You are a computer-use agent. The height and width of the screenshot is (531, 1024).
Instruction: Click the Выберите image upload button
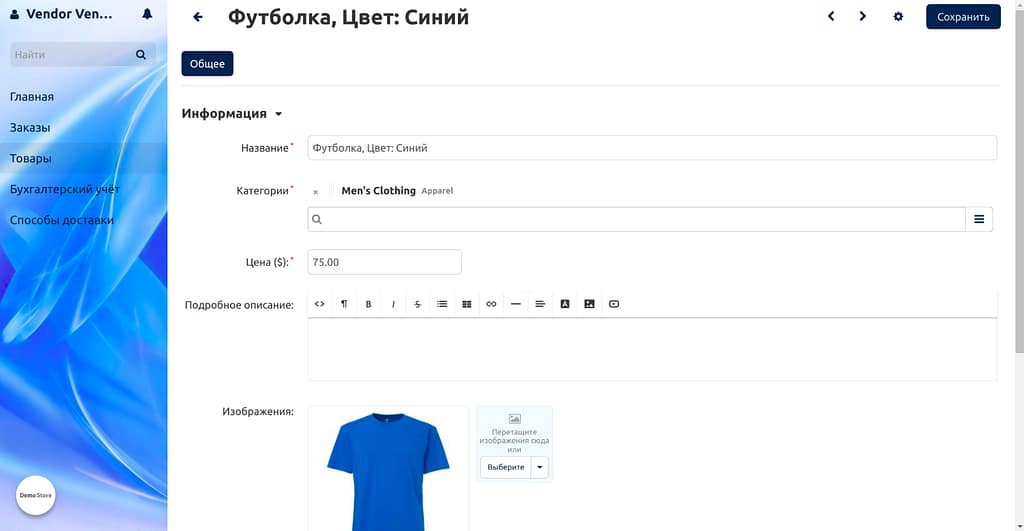[x=505, y=467]
